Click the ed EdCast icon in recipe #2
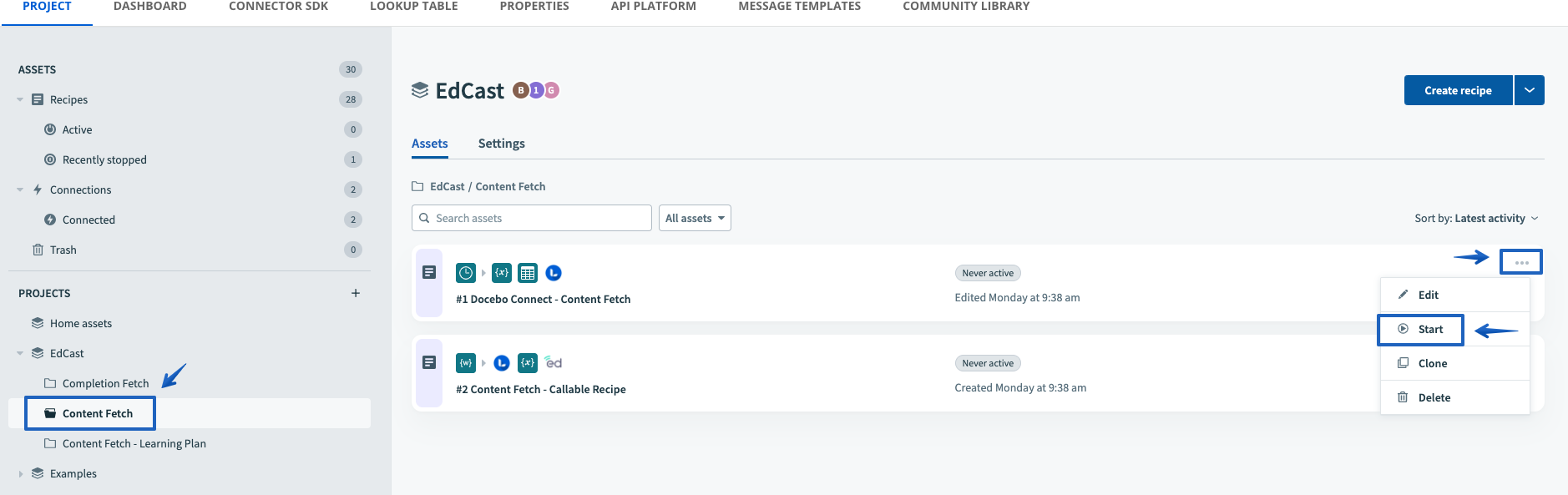The image size is (1568, 495). 554,363
